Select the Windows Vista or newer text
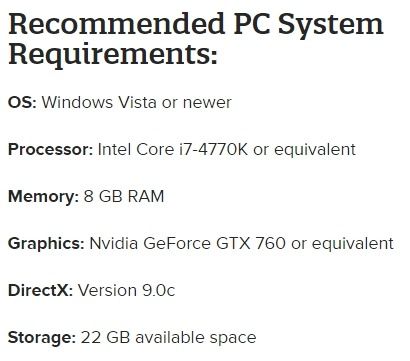This screenshot has width=410, height=361. pyautogui.click(x=136, y=102)
